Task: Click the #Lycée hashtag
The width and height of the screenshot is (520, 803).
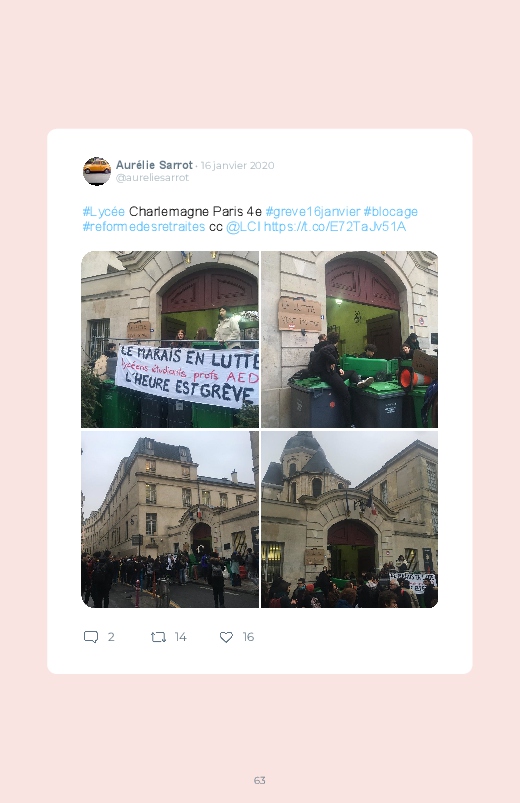Action: [x=103, y=212]
